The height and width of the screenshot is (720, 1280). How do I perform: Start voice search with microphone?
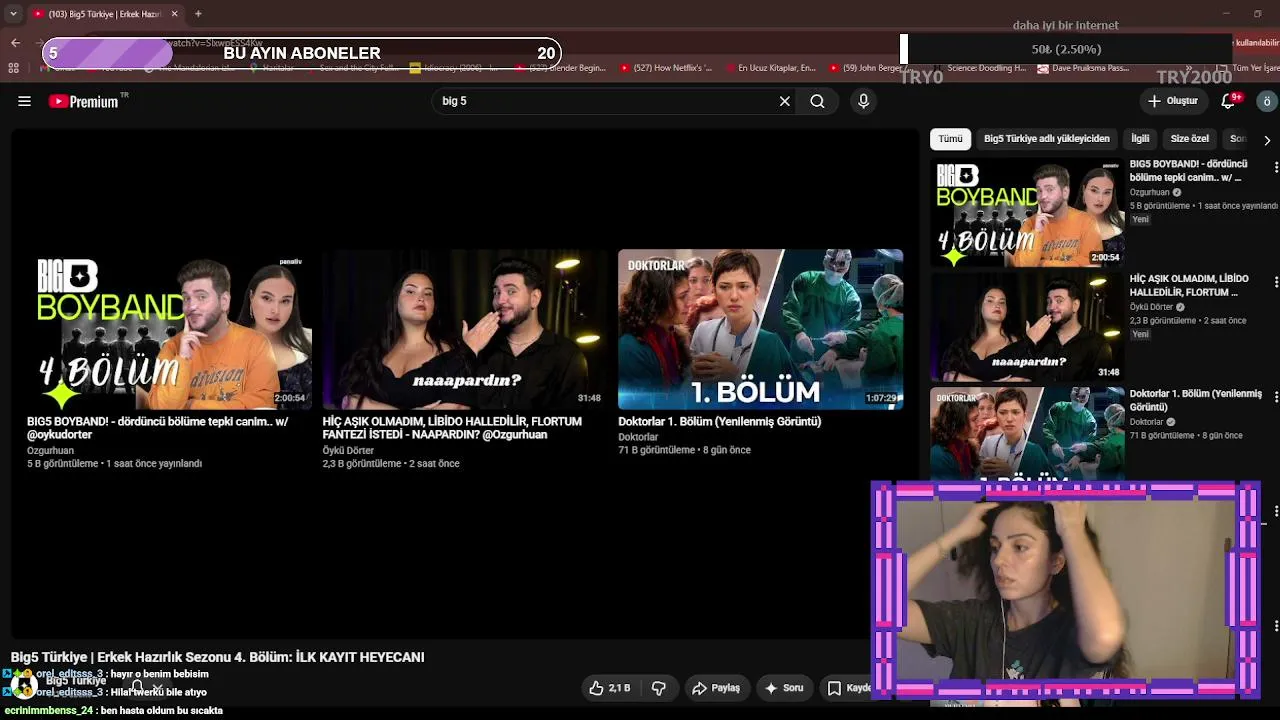point(863,101)
